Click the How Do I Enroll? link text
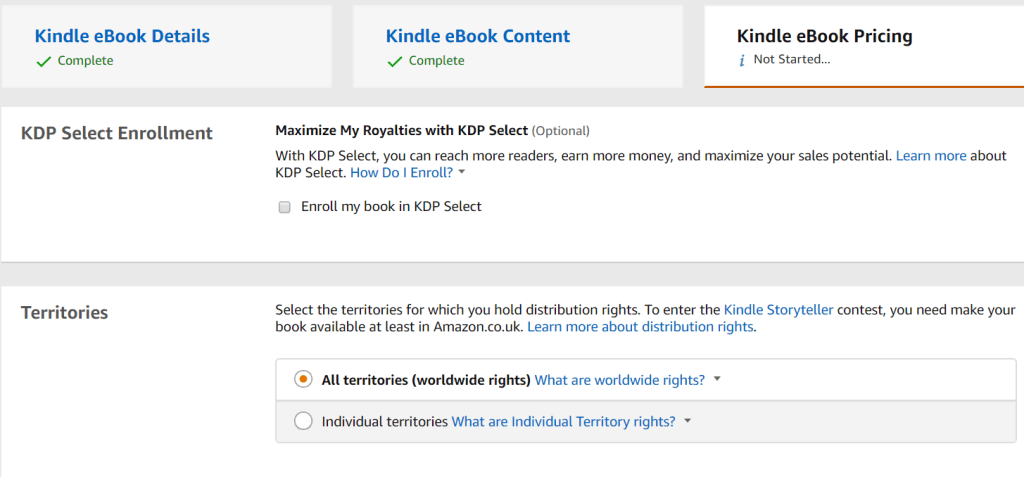1024x477 pixels. 401,173
